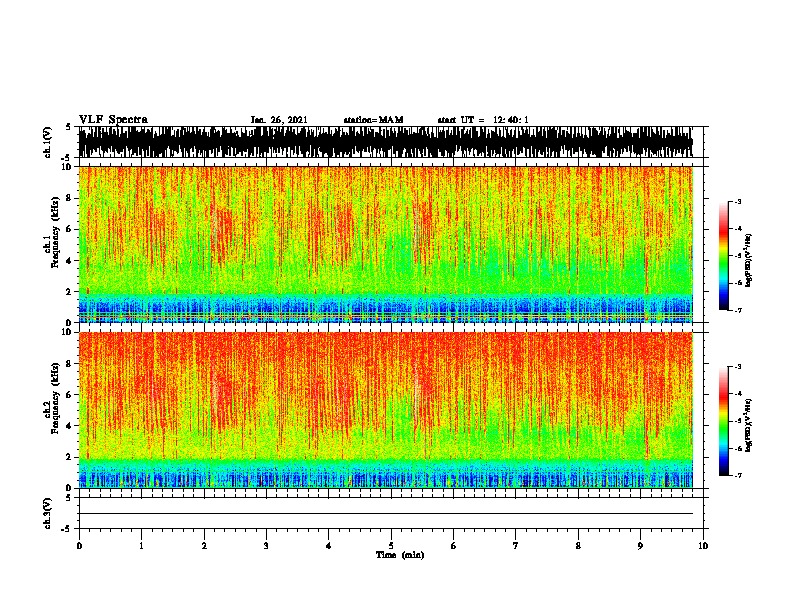792x612 pixels.
Task: Click the time axis tick label "4"
Action: [x=329, y=546]
